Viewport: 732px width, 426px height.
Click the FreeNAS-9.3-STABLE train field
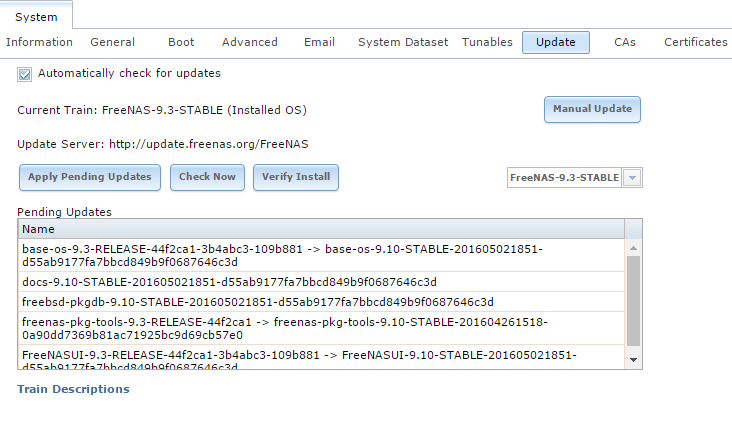(564, 178)
